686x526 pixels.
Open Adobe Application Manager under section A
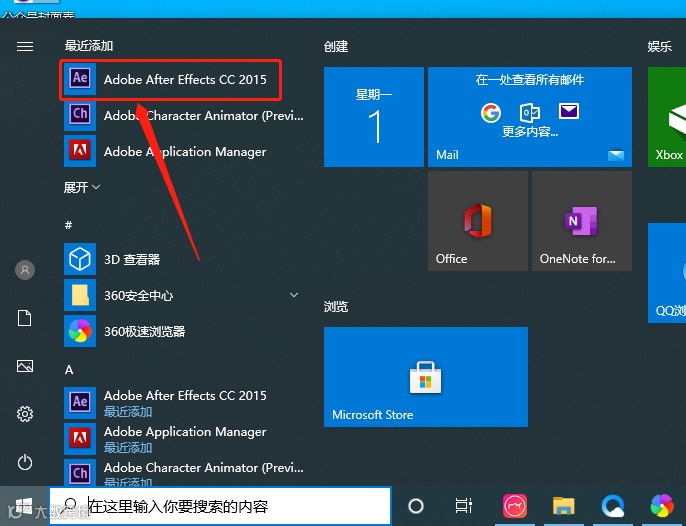[x=184, y=438]
